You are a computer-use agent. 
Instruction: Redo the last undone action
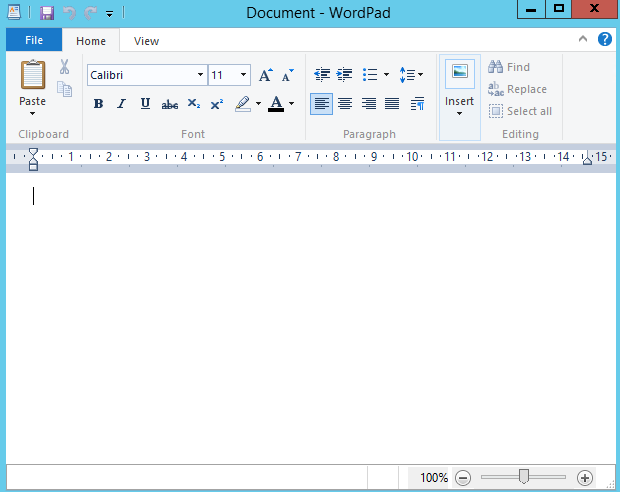91,13
